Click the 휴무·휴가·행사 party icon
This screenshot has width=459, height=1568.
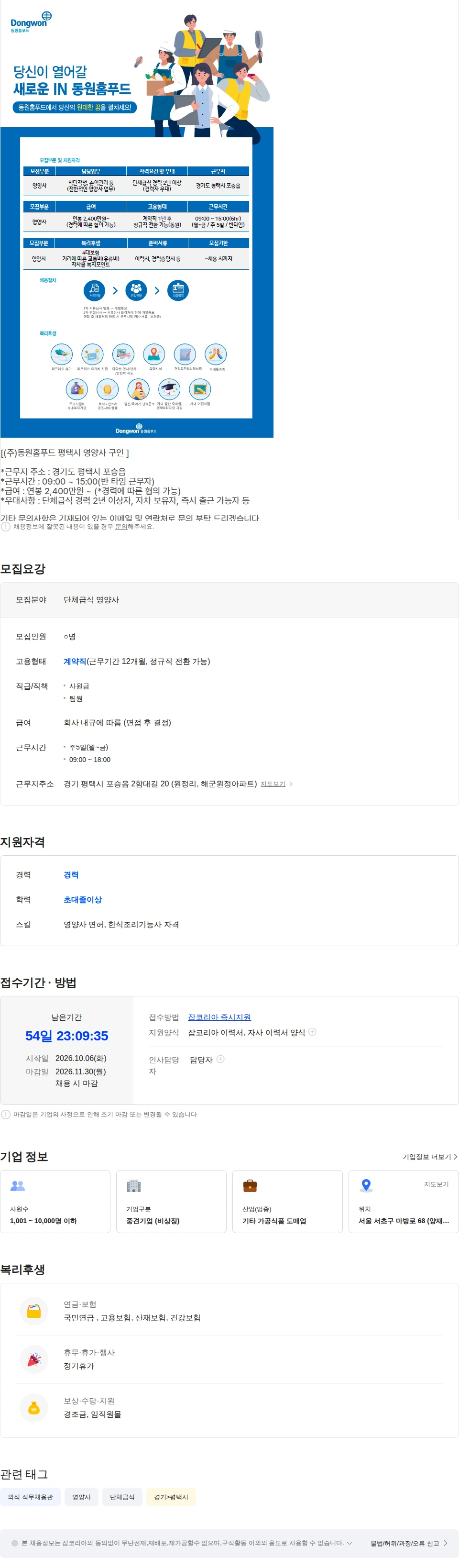click(x=34, y=1359)
